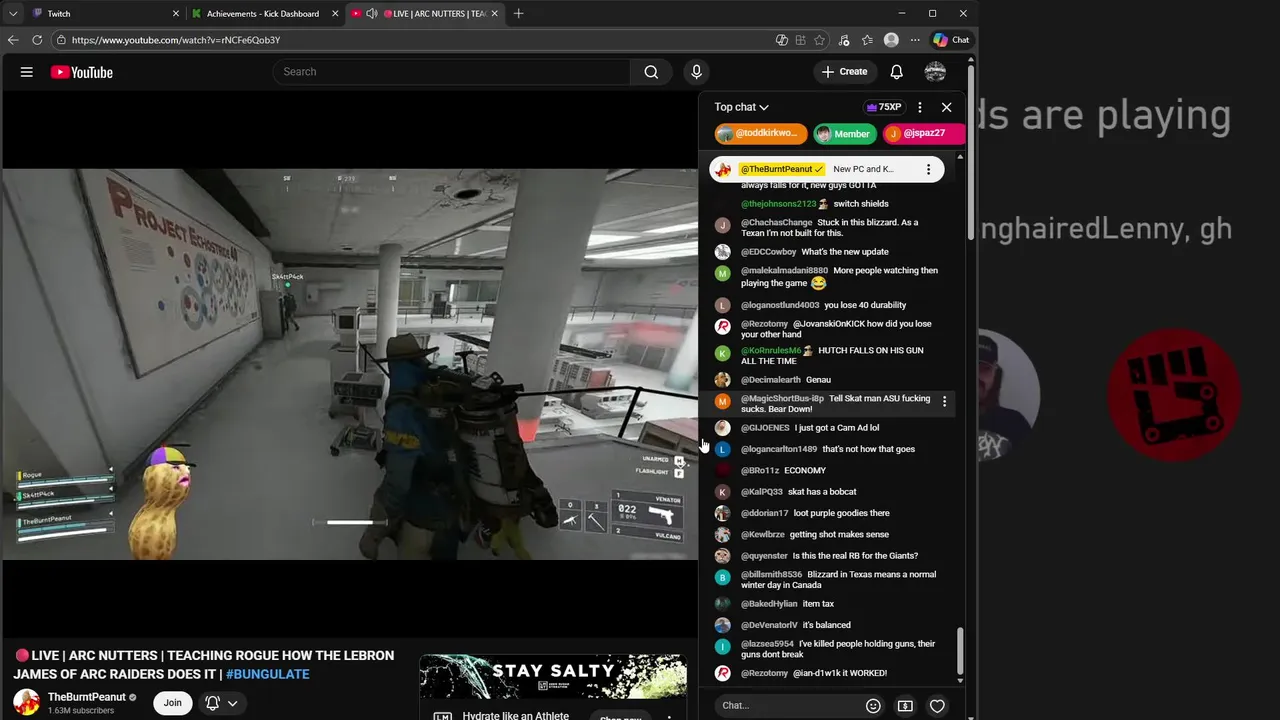
Task: Click the Chat... message input
Action: [789, 706]
